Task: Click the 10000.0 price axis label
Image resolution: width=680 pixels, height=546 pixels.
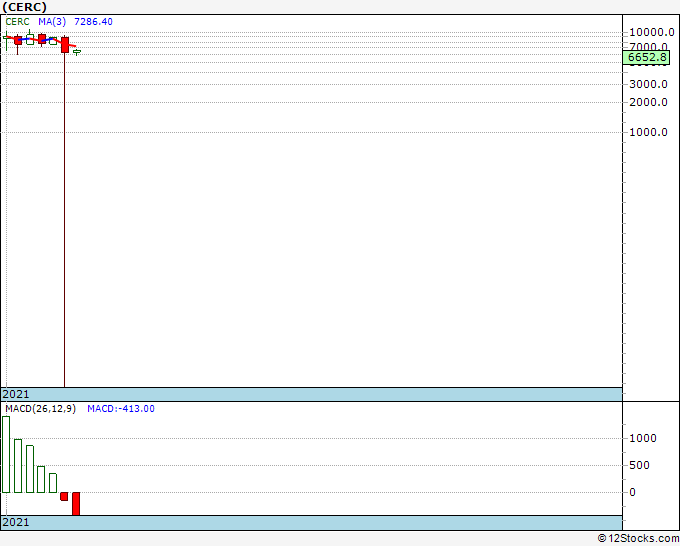Action: tap(652, 32)
